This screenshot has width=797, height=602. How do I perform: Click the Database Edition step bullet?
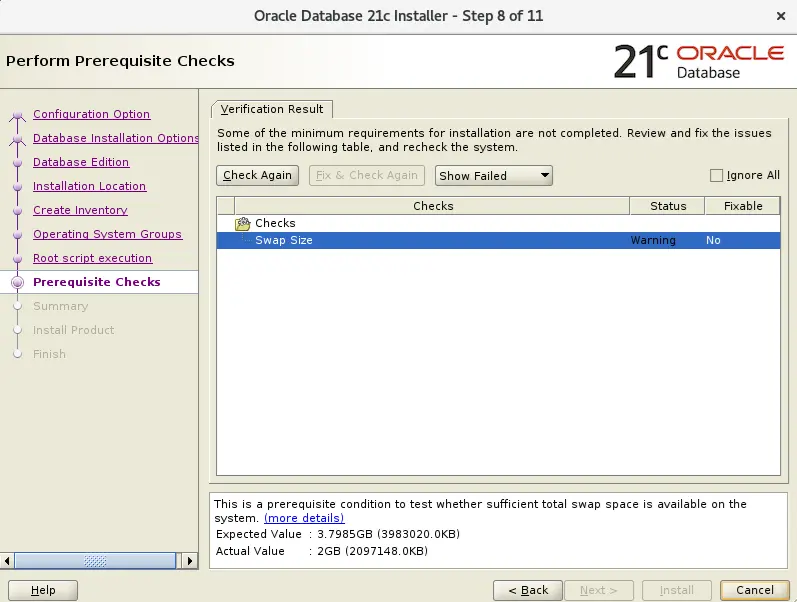[x=17, y=163]
